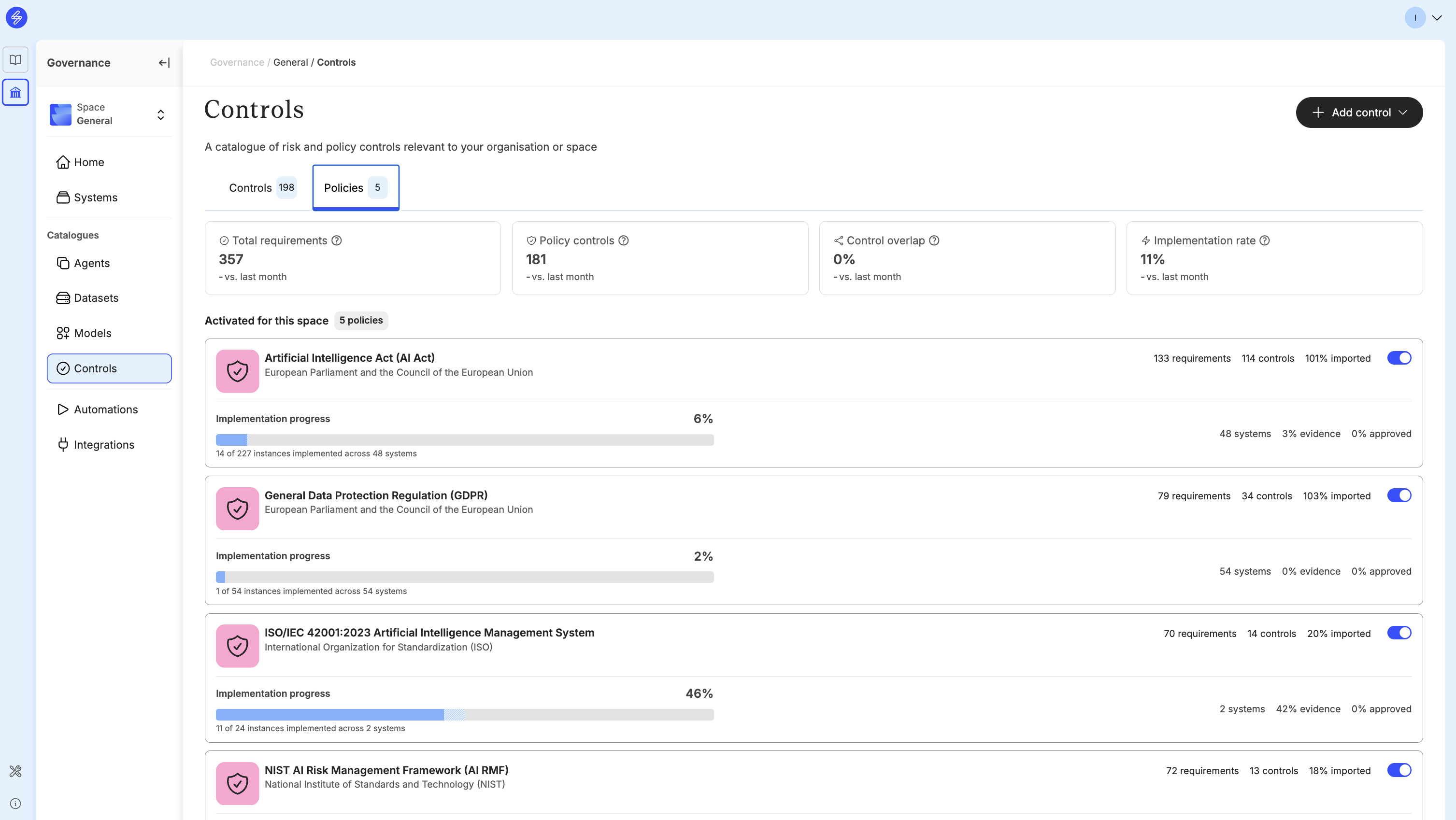Select the Governance building icon in left rail
The image size is (1456, 820).
click(x=15, y=92)
